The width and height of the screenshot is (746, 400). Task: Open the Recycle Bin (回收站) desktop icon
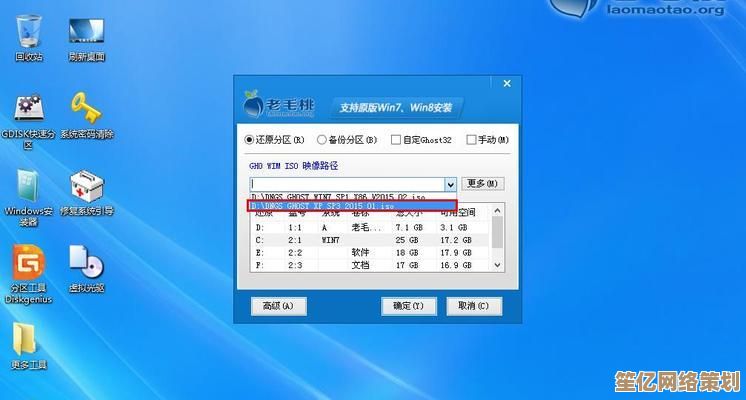[x=29, y=38]
